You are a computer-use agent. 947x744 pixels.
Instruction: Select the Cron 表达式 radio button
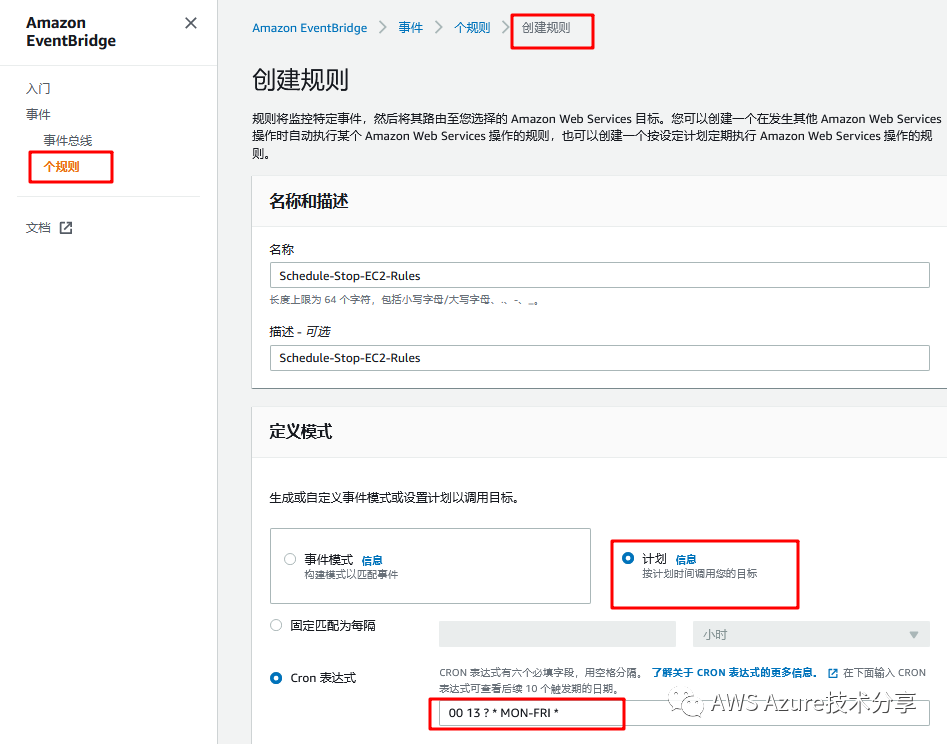click(x=276, y=678)
